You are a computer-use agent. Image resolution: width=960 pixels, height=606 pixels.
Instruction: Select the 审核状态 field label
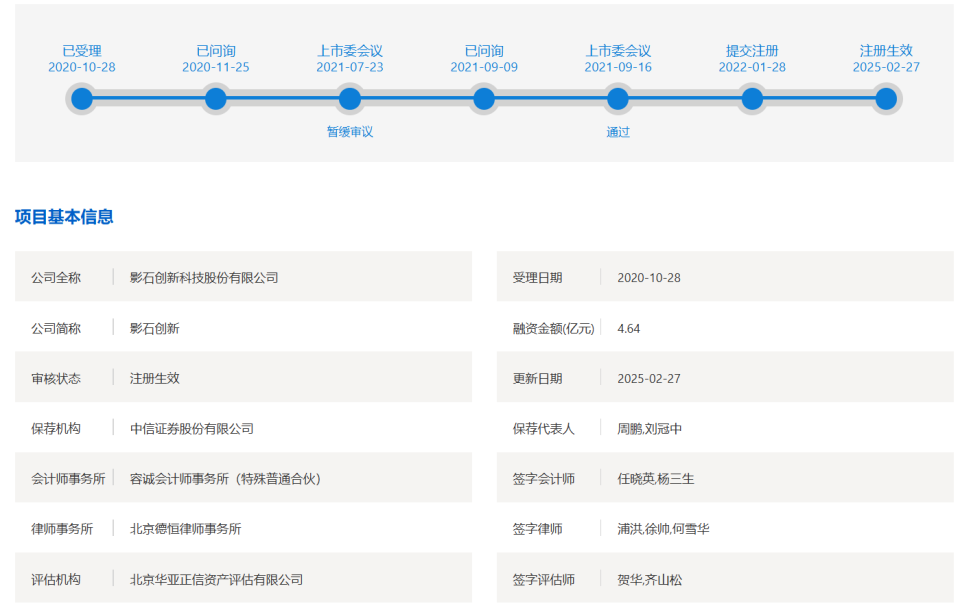point(56,379)
